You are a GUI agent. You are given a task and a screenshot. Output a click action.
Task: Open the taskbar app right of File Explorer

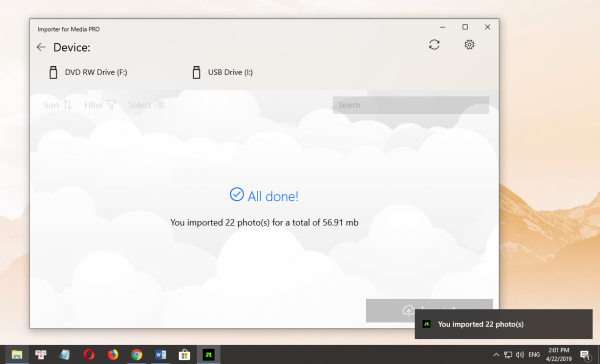[x=41, y=355]
